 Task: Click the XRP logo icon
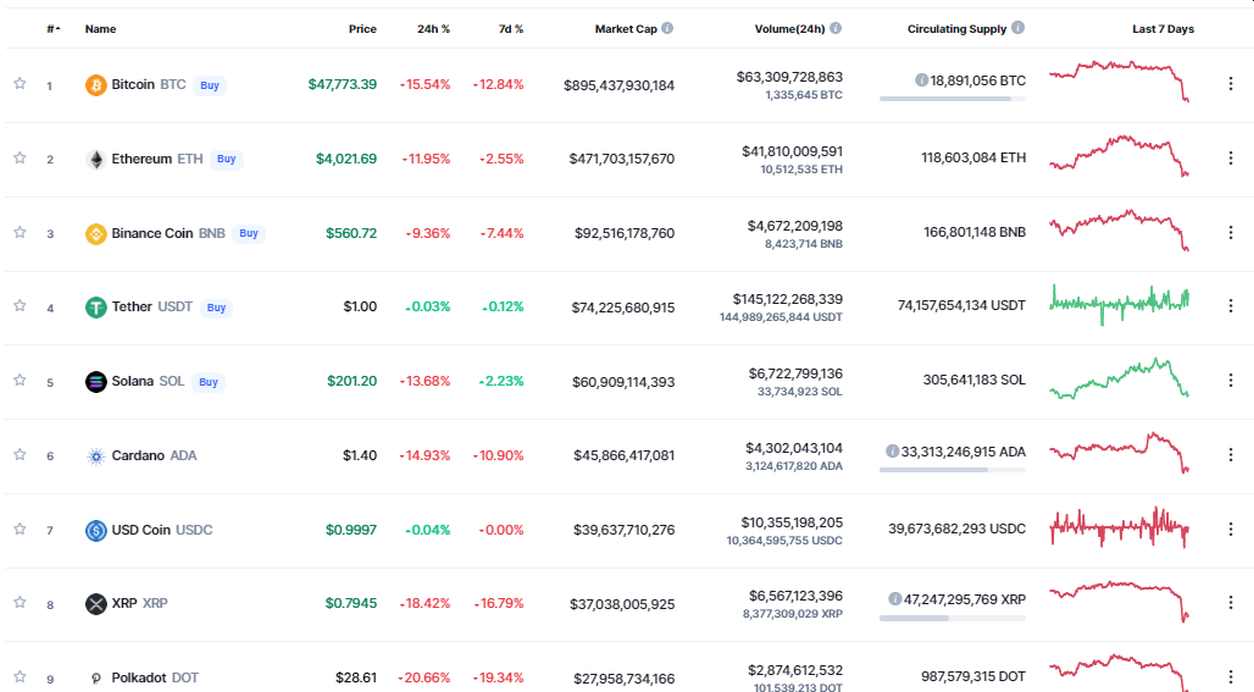(x=96, y=604)
